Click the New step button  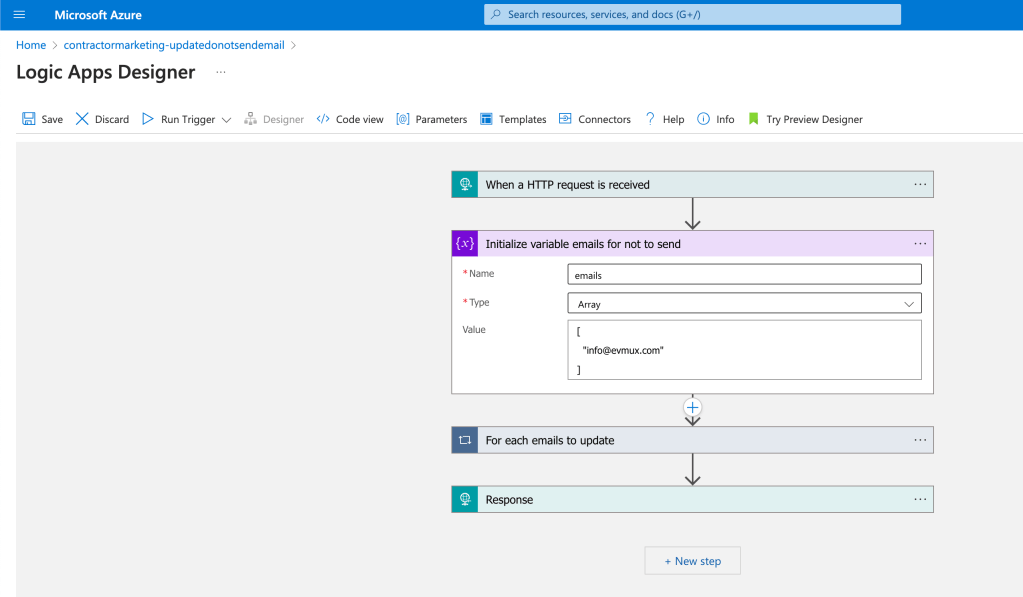tap(692, 561)
